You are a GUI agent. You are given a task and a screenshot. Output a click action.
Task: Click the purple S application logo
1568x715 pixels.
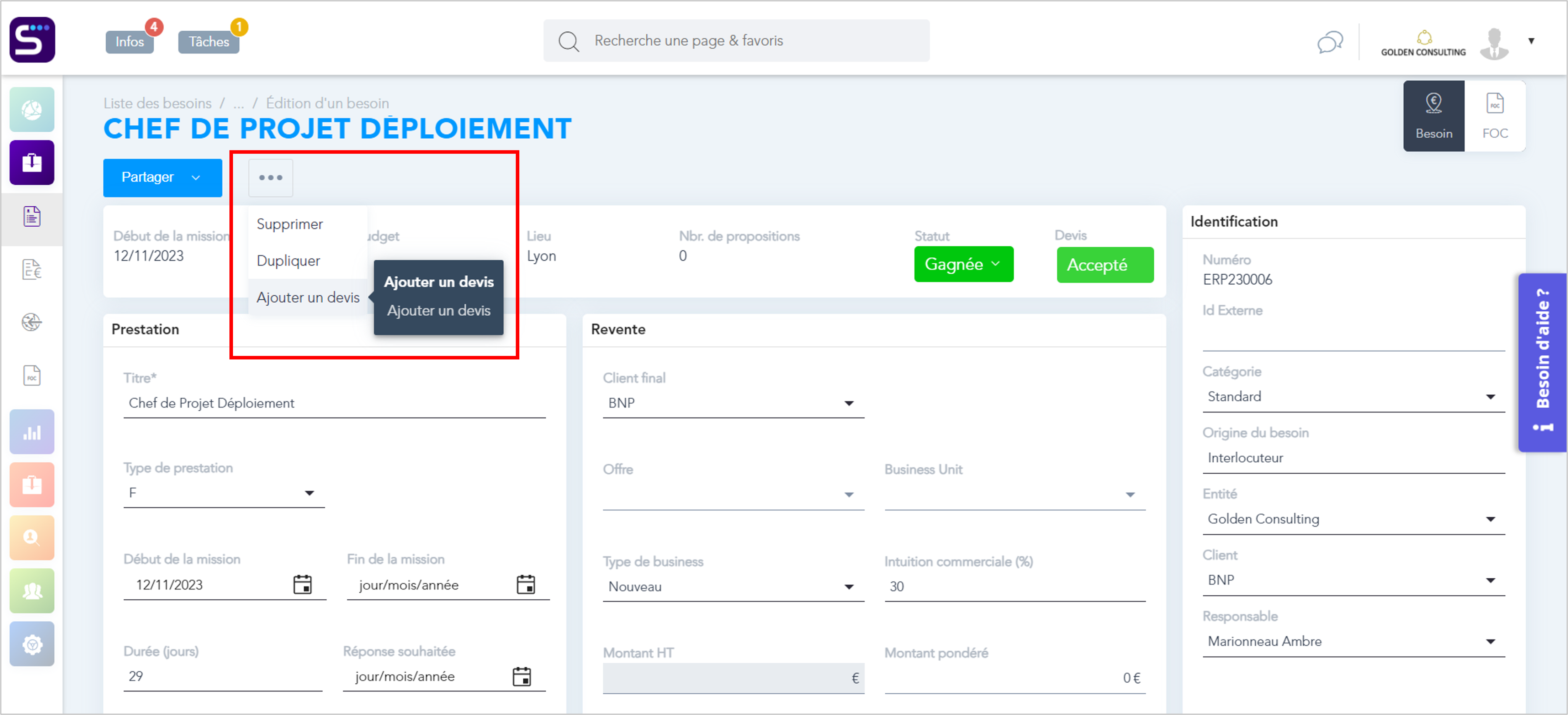click(x=32, y=40)
